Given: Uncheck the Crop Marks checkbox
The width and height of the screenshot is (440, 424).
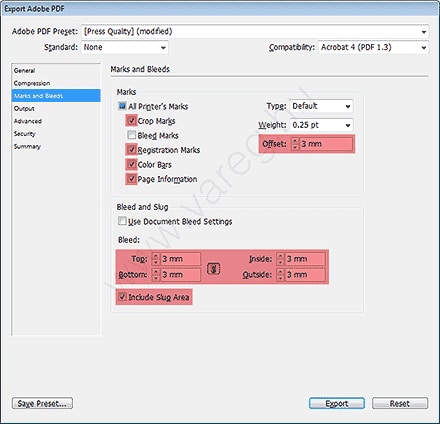Looking at the screenshot, I should [x=132, y=120].
